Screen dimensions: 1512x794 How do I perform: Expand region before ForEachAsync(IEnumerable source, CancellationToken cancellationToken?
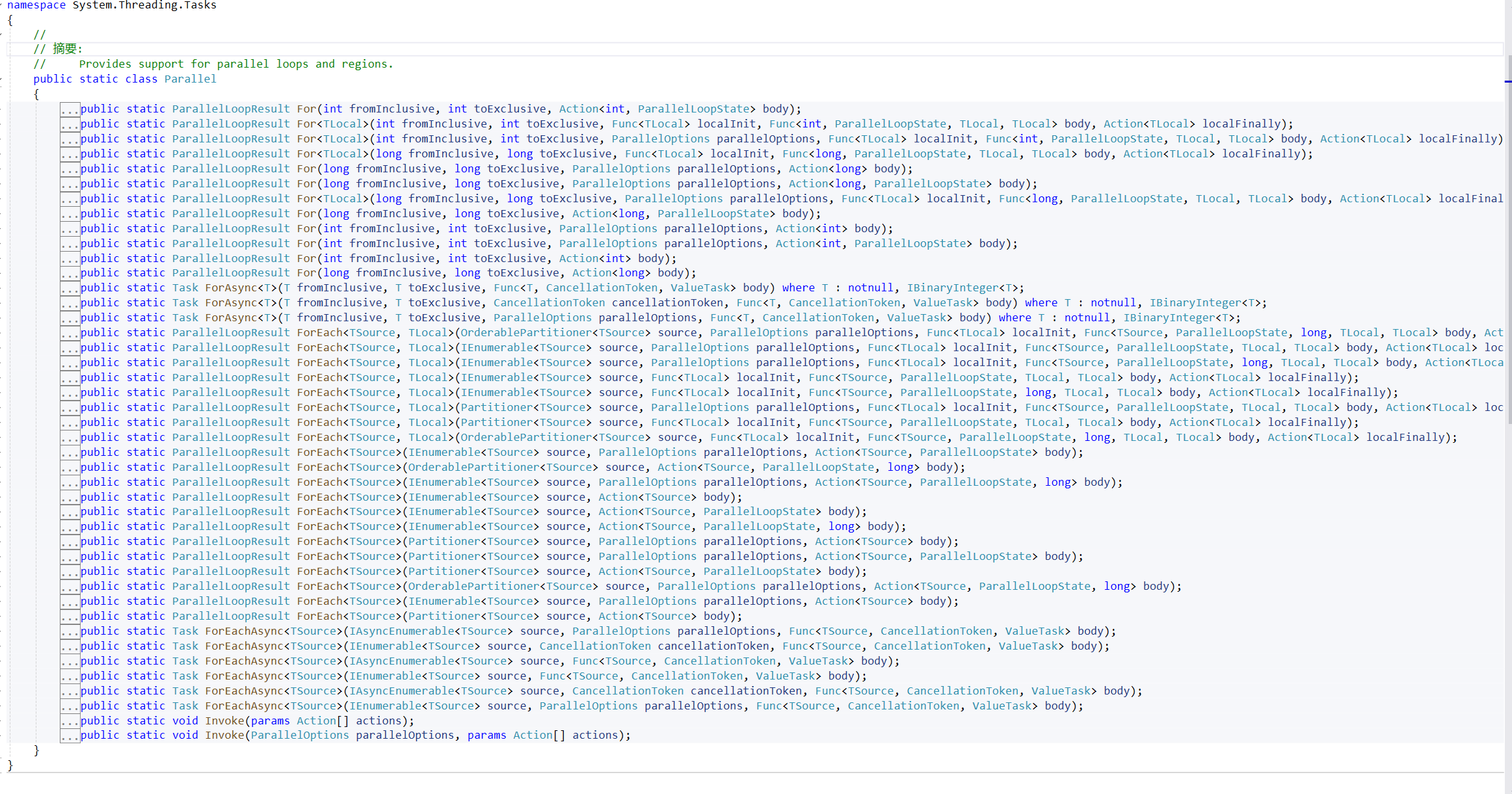(70, 646)
